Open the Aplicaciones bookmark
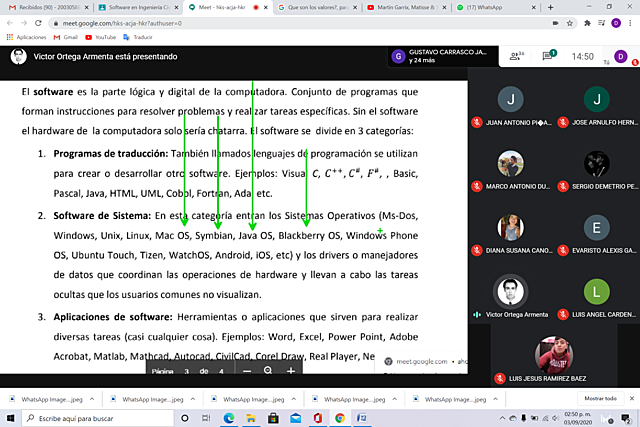Viewport: 640px width, 427px height. click(x=27, y=37)
